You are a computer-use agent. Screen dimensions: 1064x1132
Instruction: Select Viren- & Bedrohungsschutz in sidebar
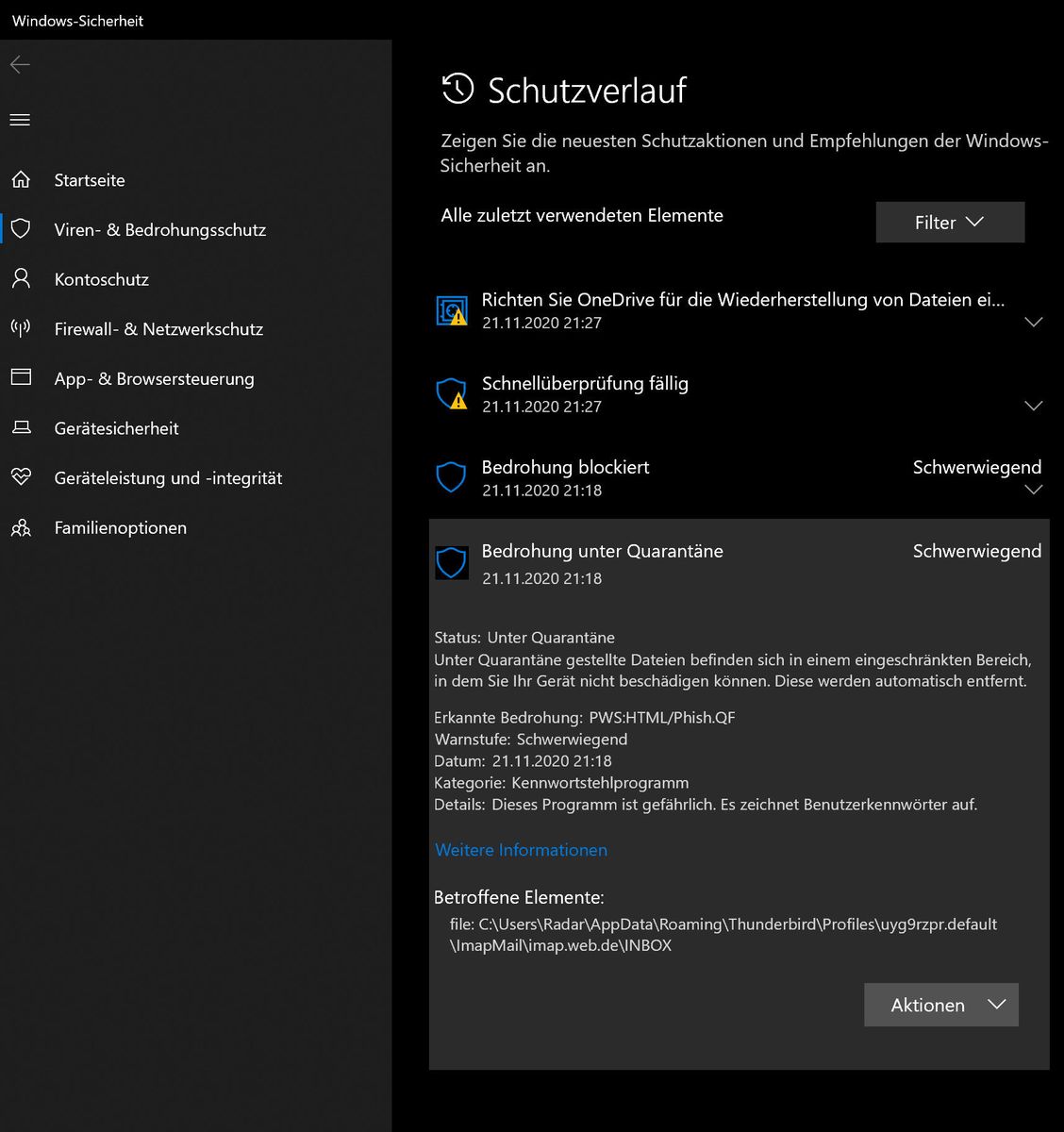click(x=159, y=229)
